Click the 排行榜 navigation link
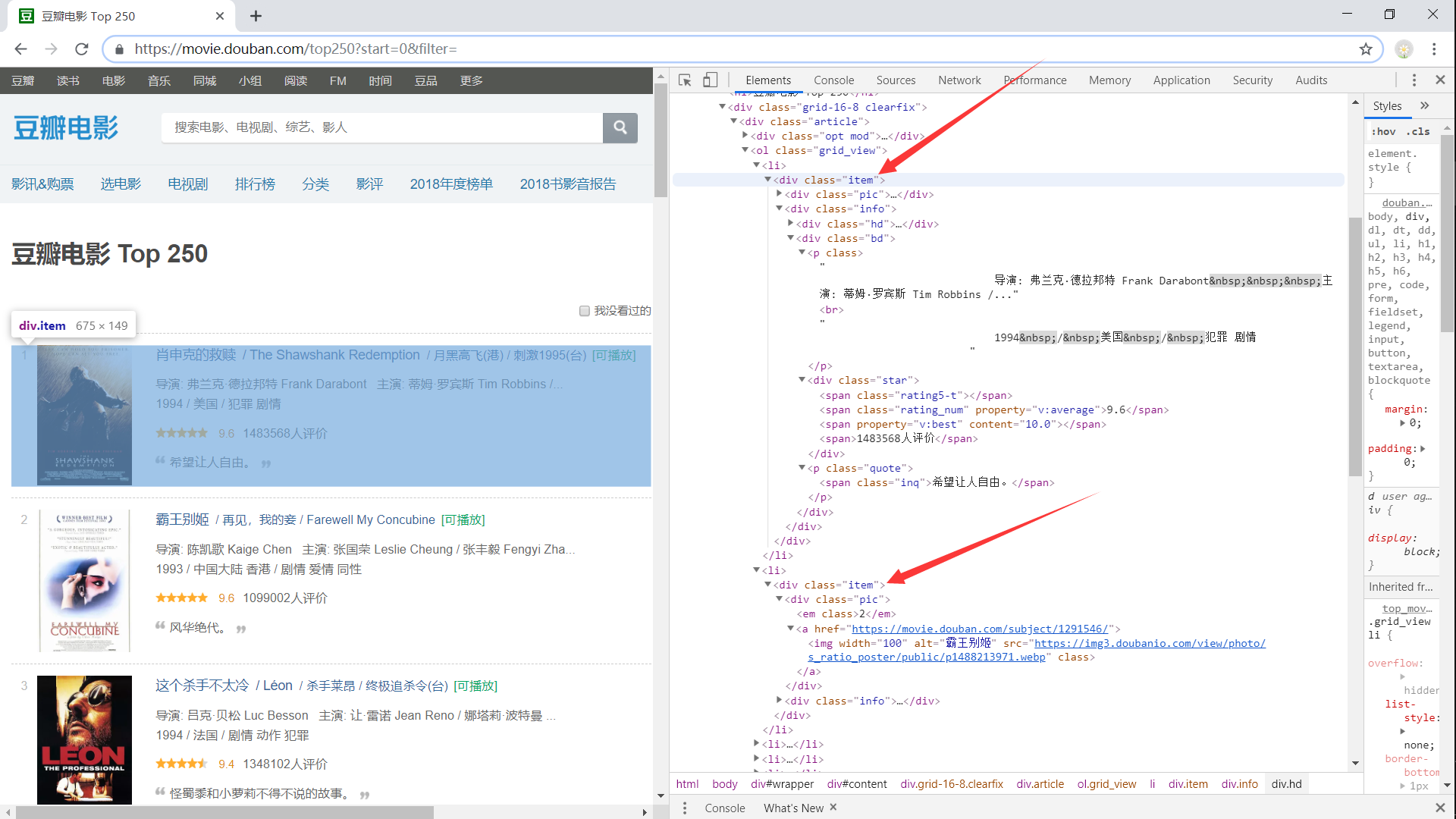The width and height of the screenshot is (1456, 819). [255, 184]
